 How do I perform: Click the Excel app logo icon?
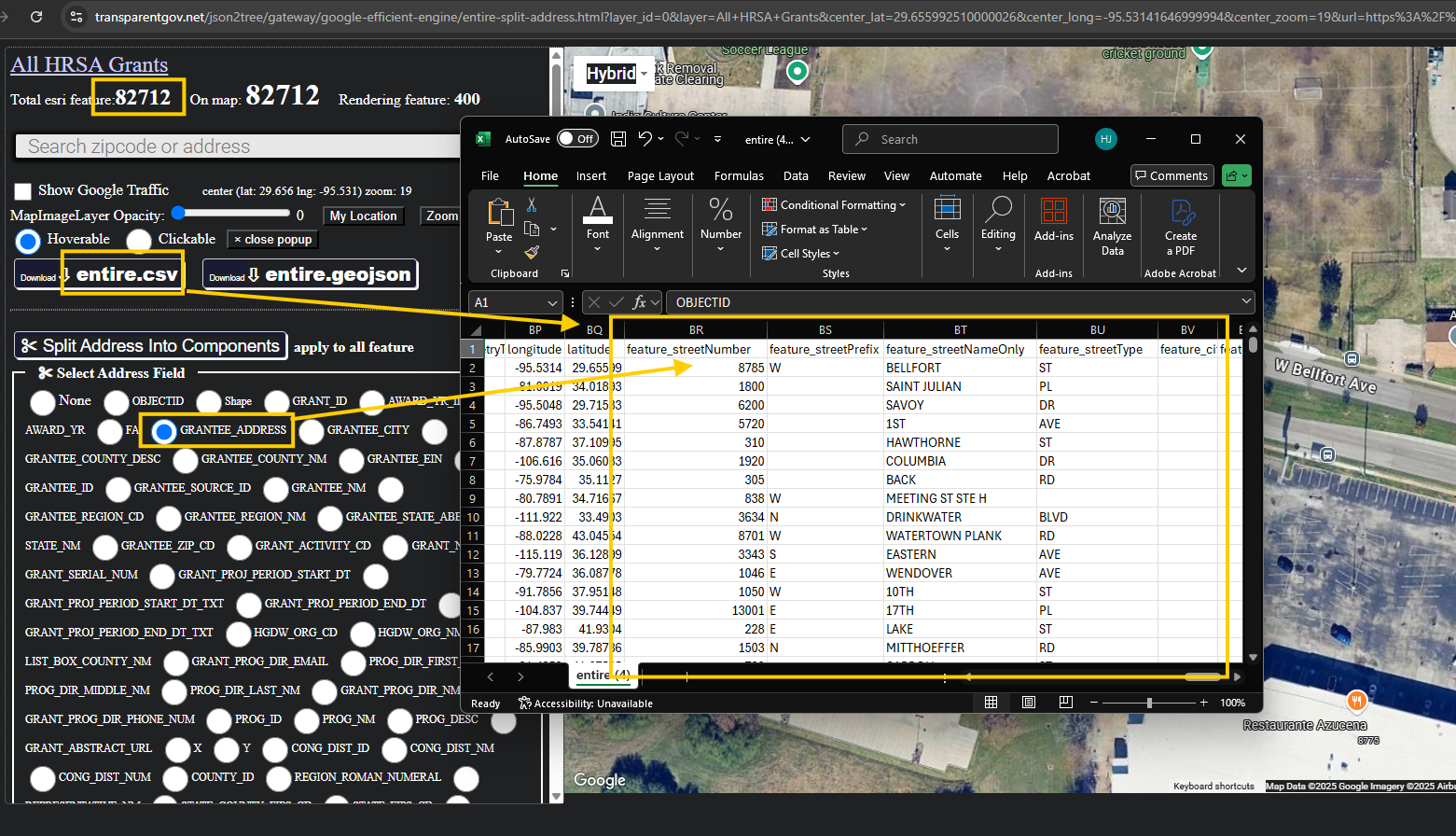(x=483, y=139)
